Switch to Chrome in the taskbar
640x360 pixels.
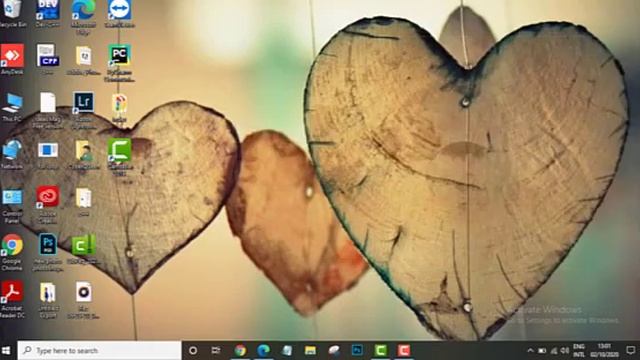(x=240, y=350)
